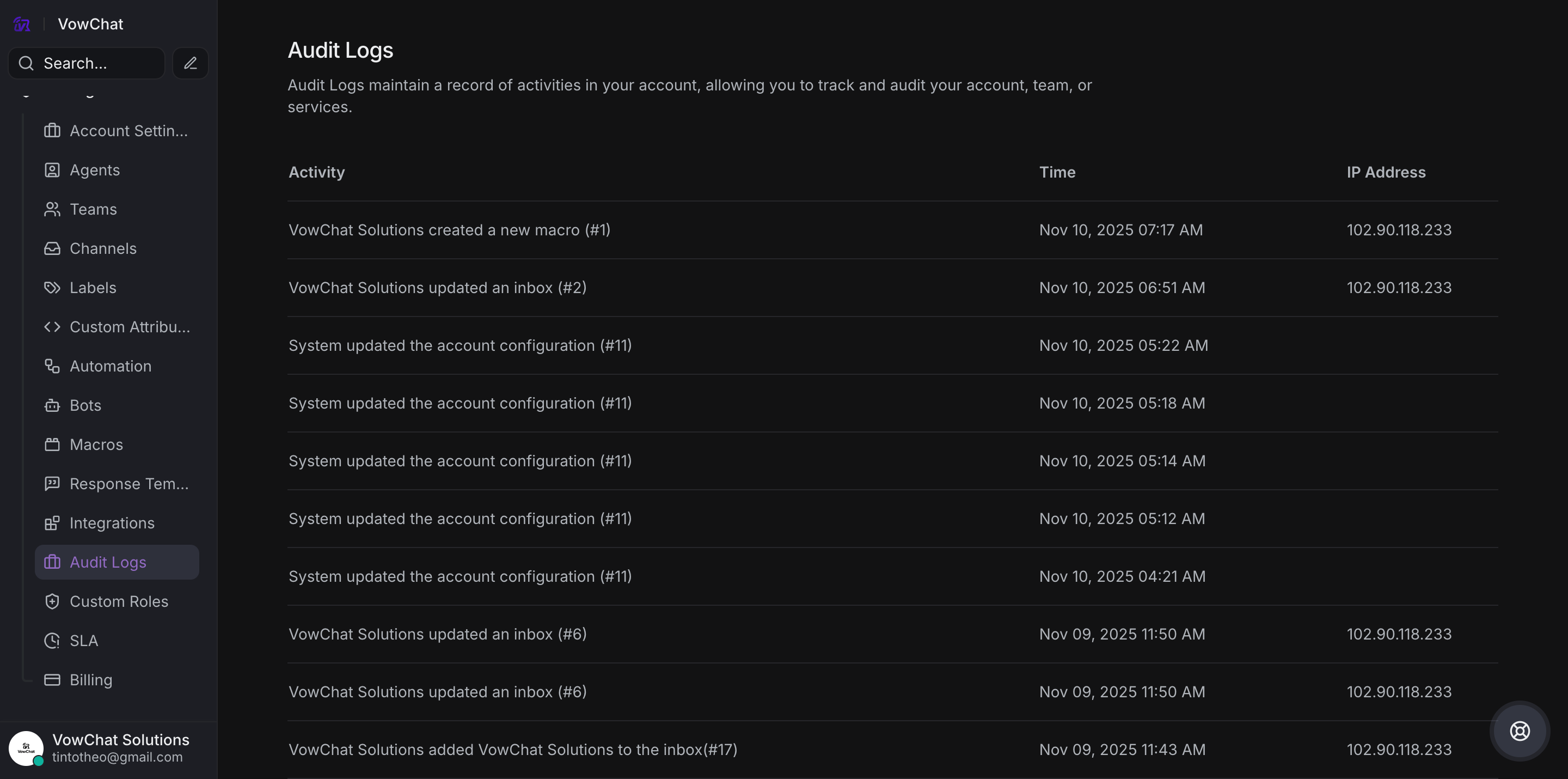Open Response Templates in sidebar
The image size is (1568, 779).
point(129,484)
